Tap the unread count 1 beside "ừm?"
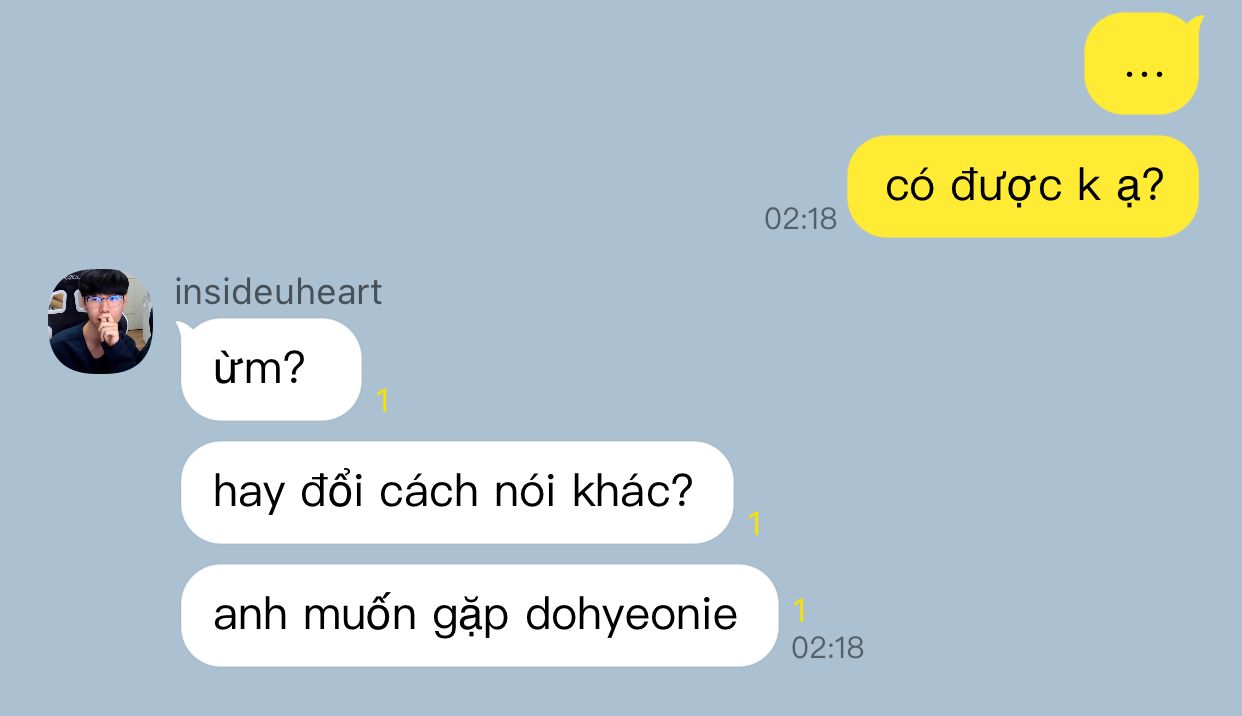 382,402
